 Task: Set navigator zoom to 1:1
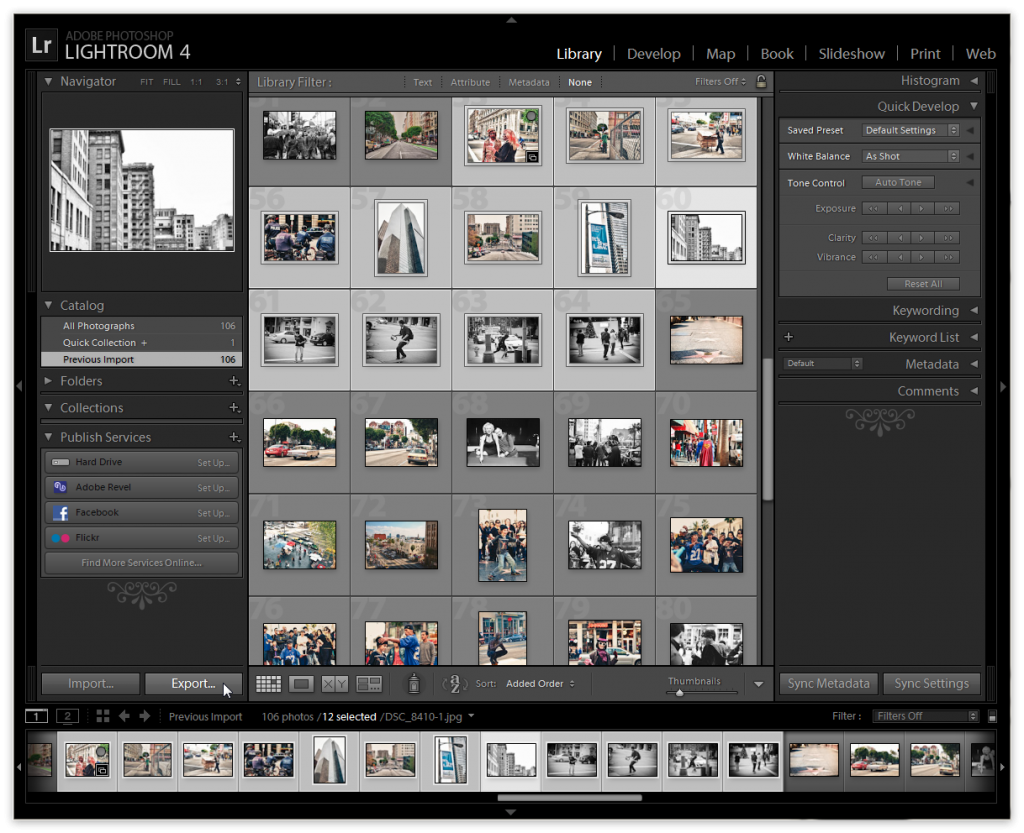click(x=196, y=82)
